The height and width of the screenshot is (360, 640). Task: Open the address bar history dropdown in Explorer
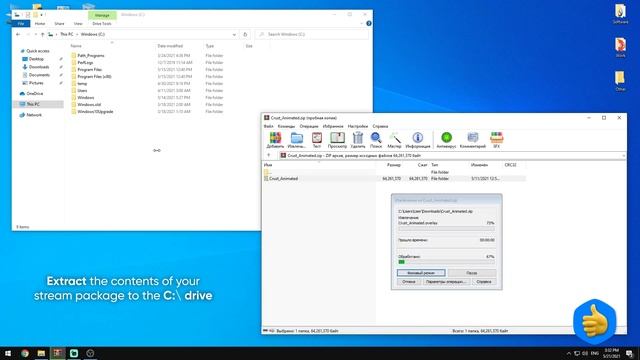tap(234, 34)
